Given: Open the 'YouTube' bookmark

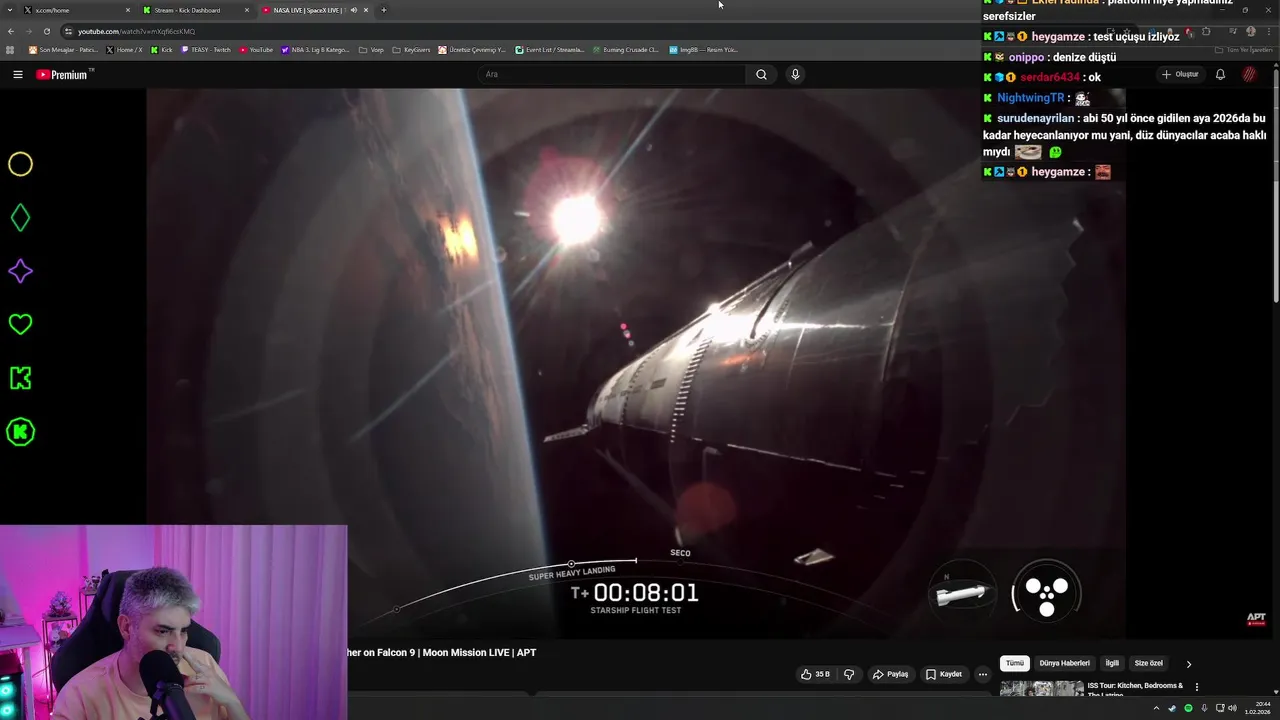Looking at the screenshot, I should (x=256, y=49).
